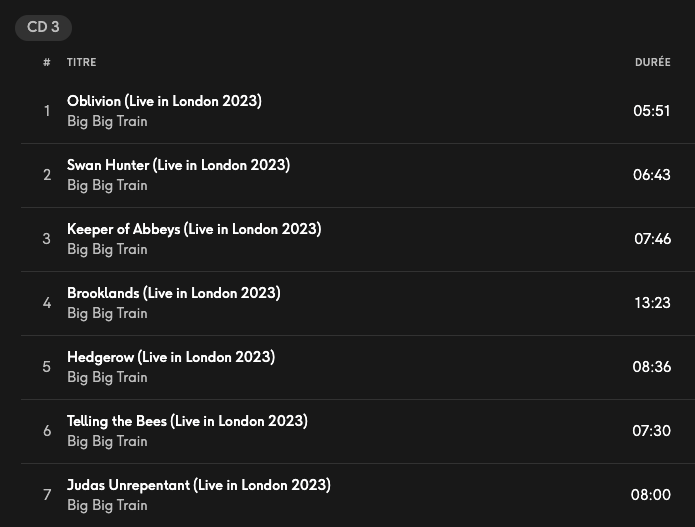Viewport: 695px width, 527px height.
Task: Select the CD 3 disc badge
Action: [x=43, y=27]
